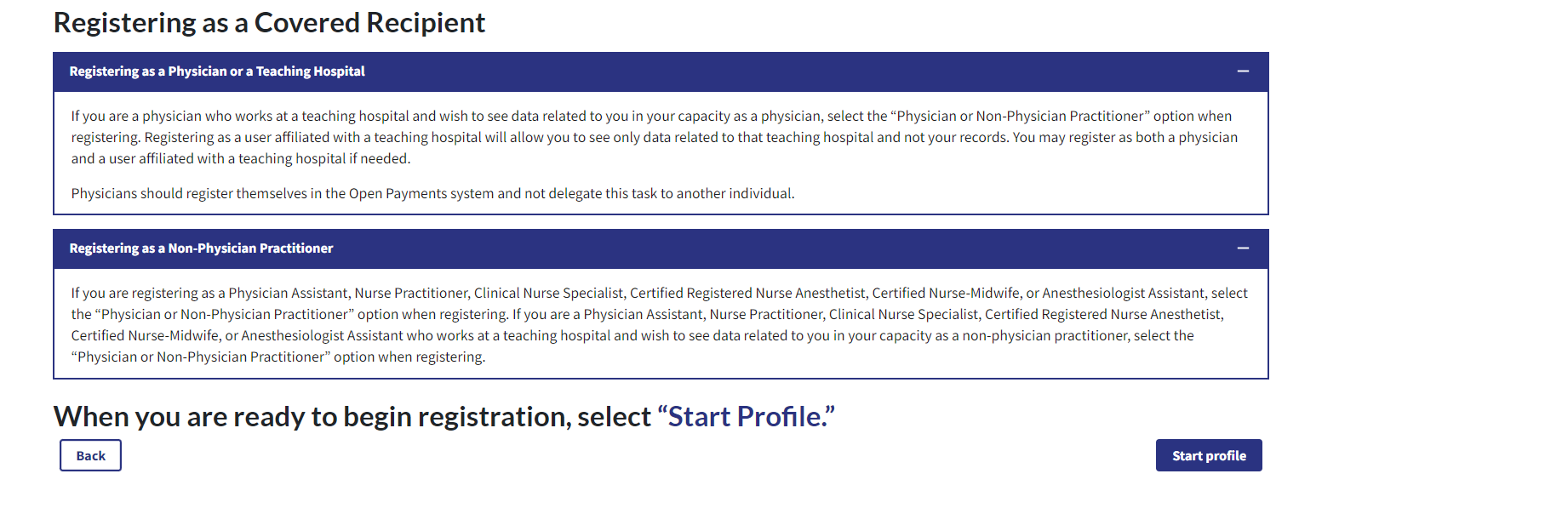Click text "If you are a physician who works"
This screenshot has width=1568, height=508.
pyautogui.click(x=172, y=117)
